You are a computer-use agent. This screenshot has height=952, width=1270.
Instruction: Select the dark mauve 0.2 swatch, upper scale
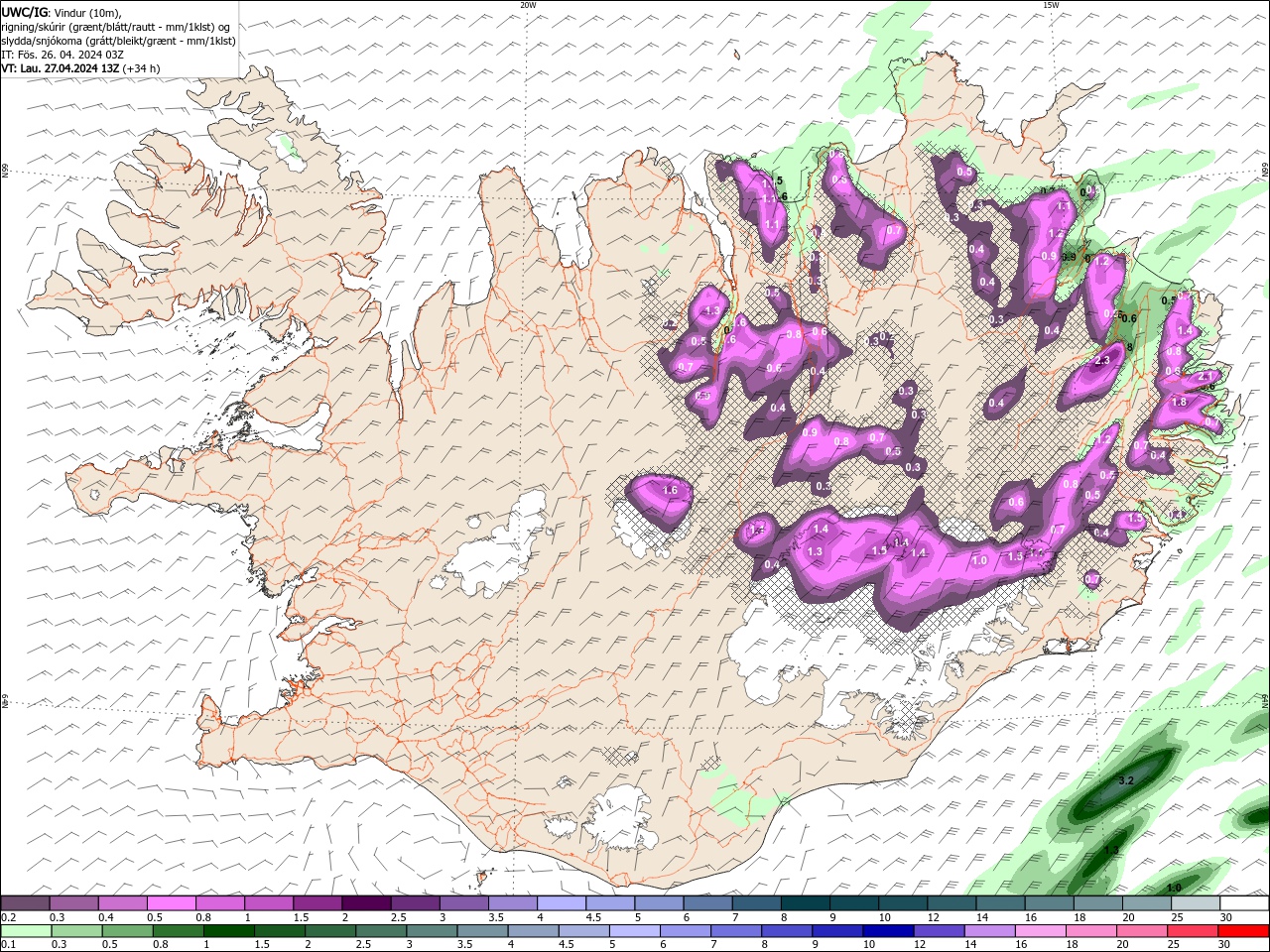(25, 902)
